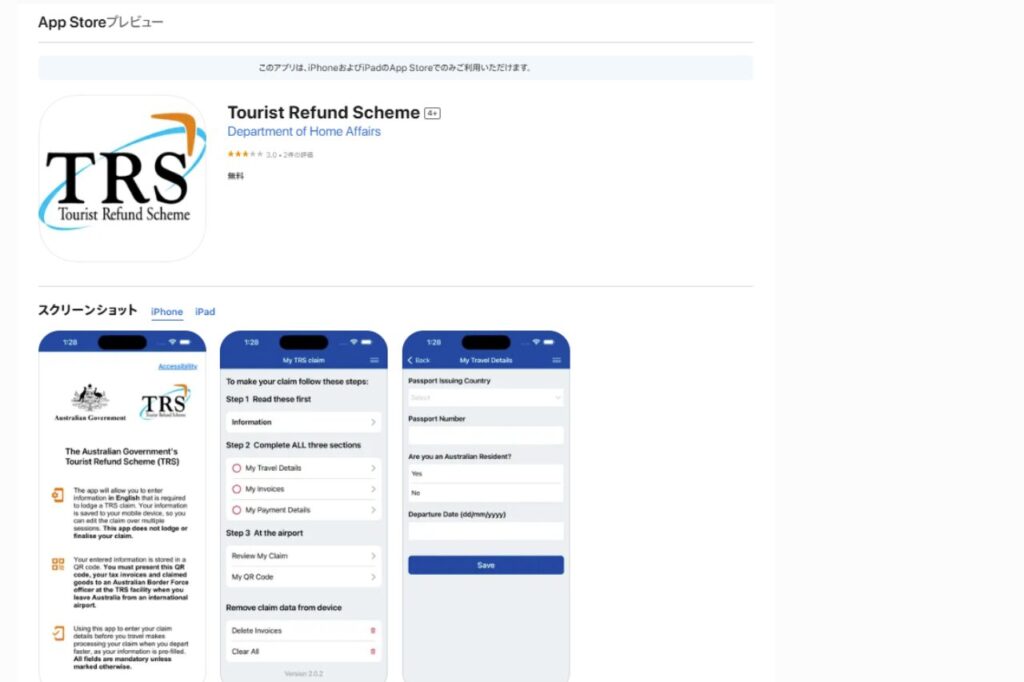1024x682 pixels.
Task: Click the trash icon beside Clear All
Action: pyautogui.click(x=373, y=651)
